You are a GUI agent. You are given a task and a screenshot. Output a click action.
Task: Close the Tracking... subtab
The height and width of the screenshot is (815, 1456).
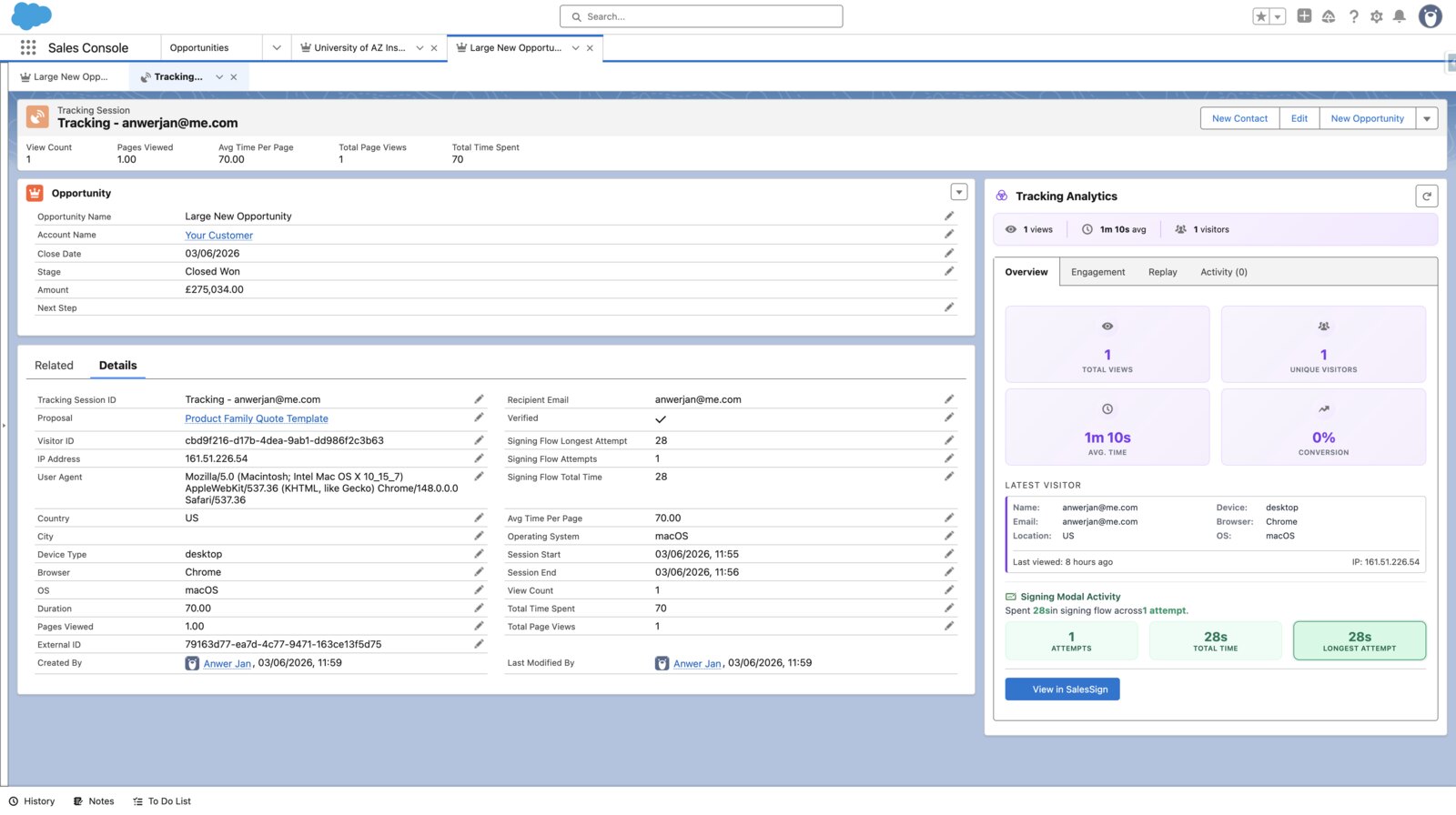point(234,77)
